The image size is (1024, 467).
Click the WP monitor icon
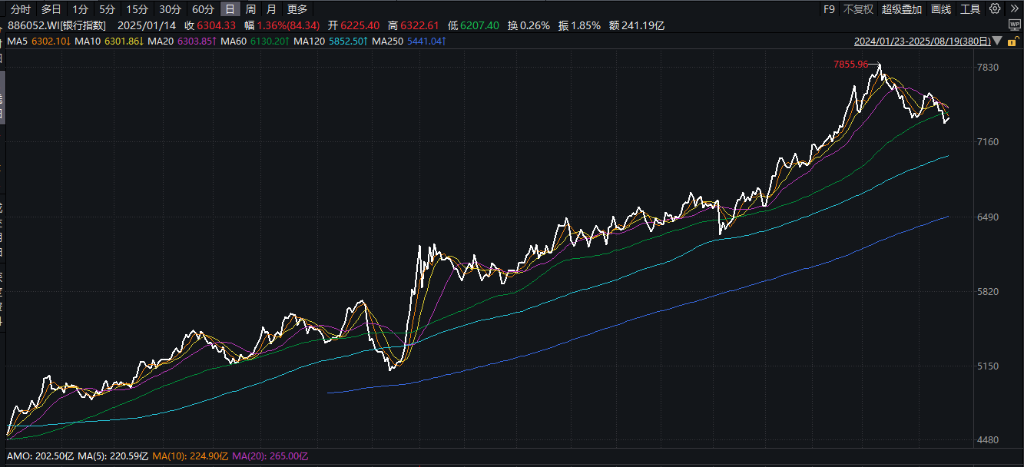1014,25
